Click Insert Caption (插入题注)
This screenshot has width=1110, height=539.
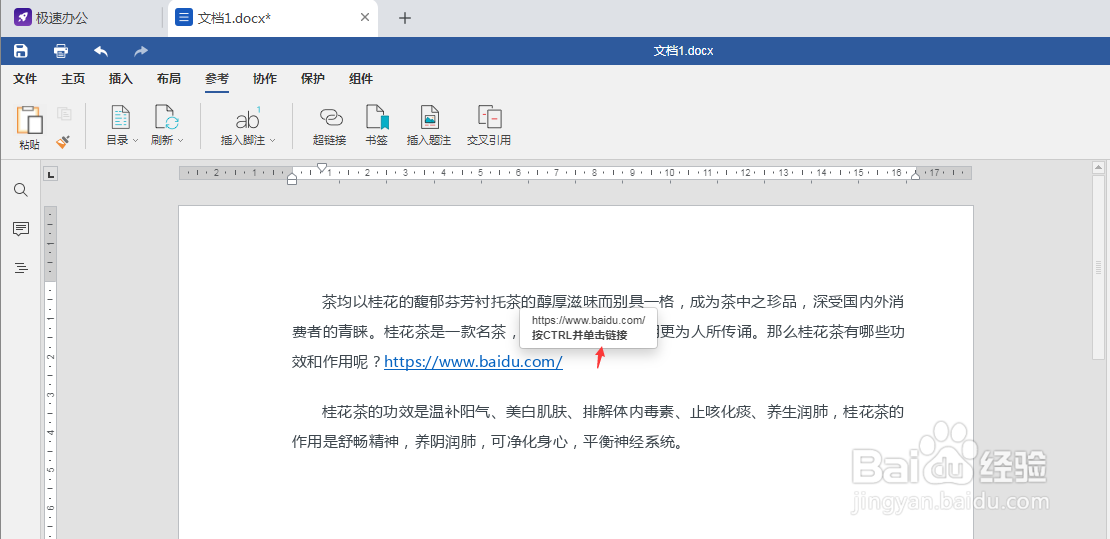[x=429, y=125]
